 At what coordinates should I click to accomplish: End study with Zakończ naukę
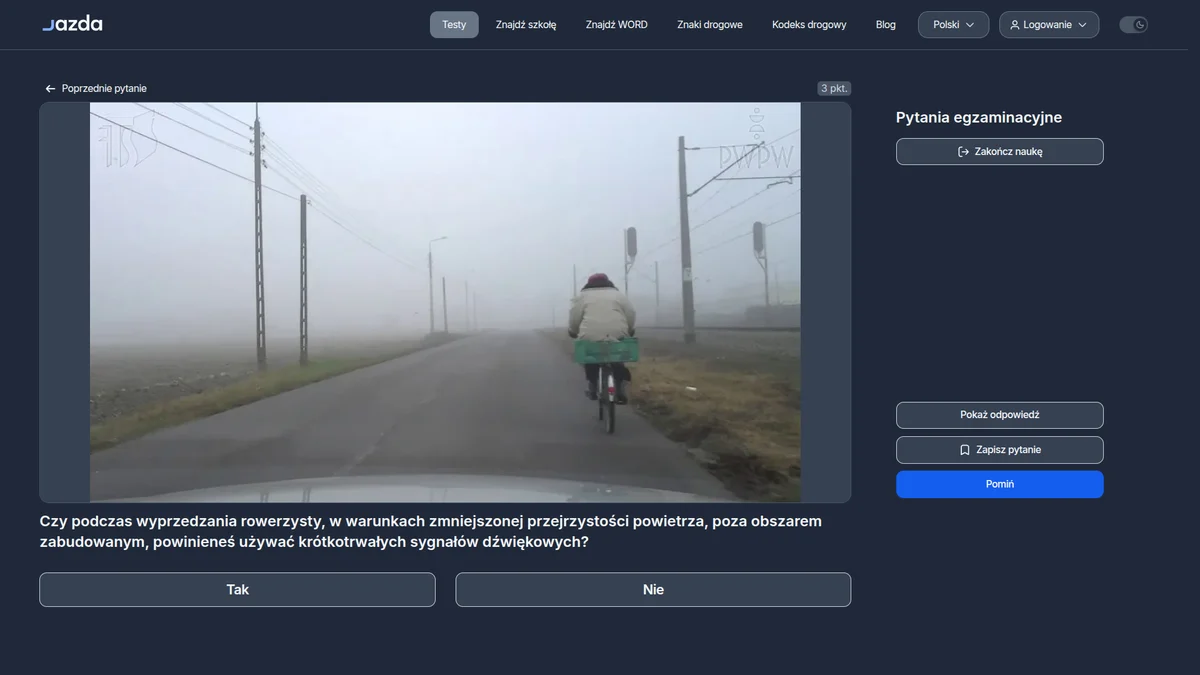[1000, 152]
